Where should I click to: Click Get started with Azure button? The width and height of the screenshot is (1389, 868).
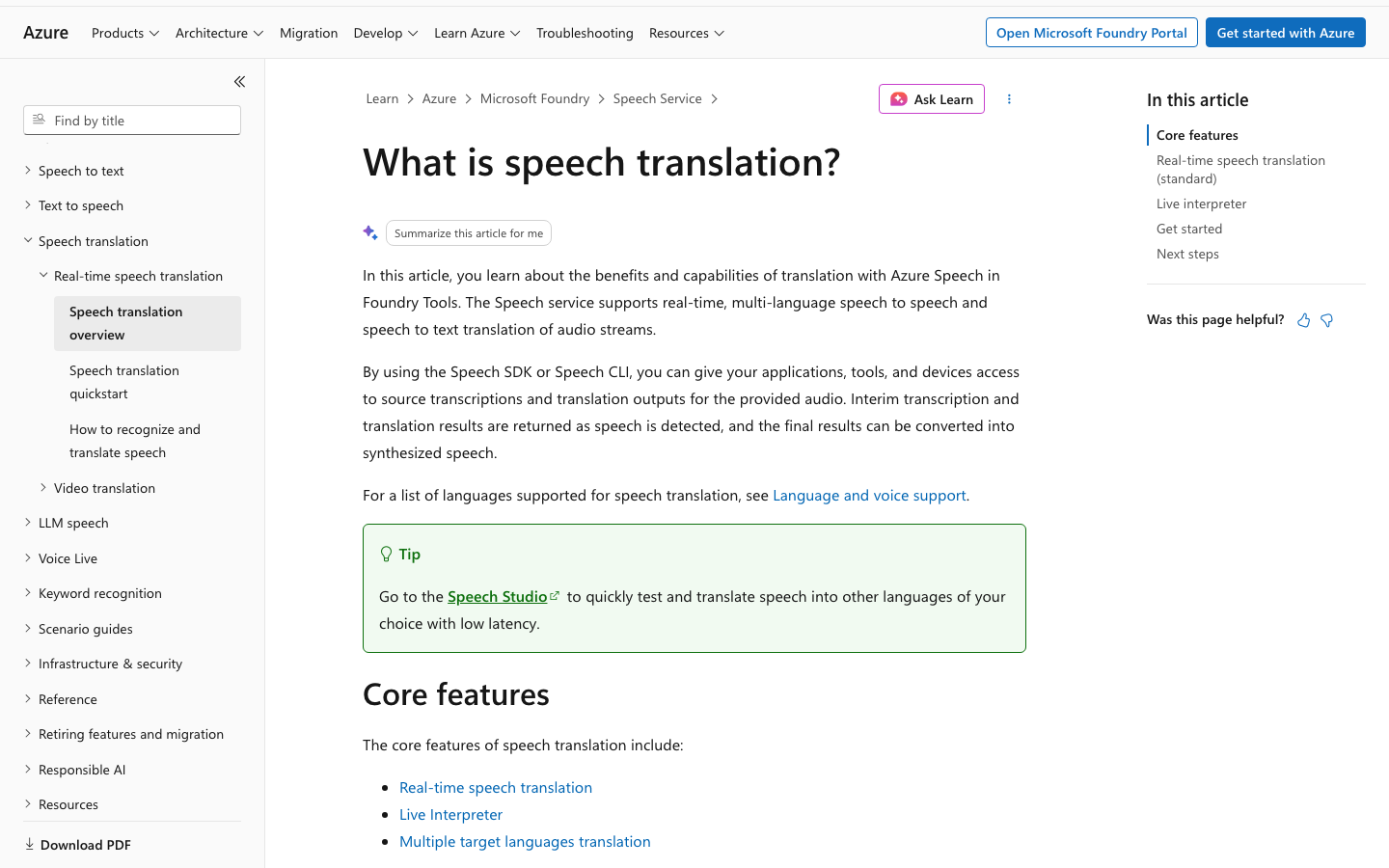point(1286,33)
